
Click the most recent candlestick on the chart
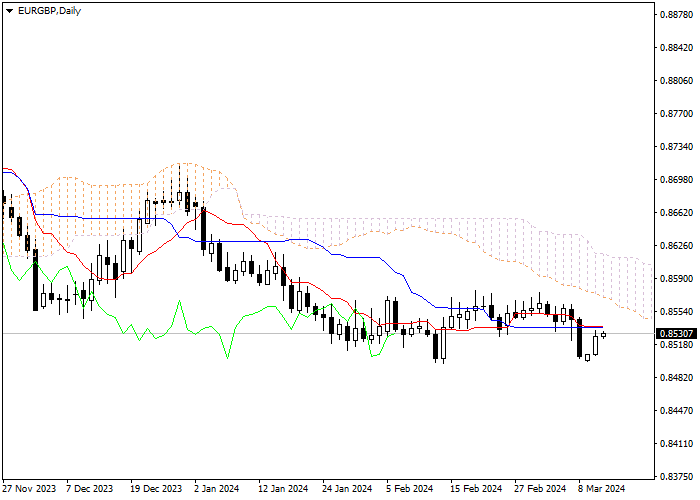tap(604, 335)
